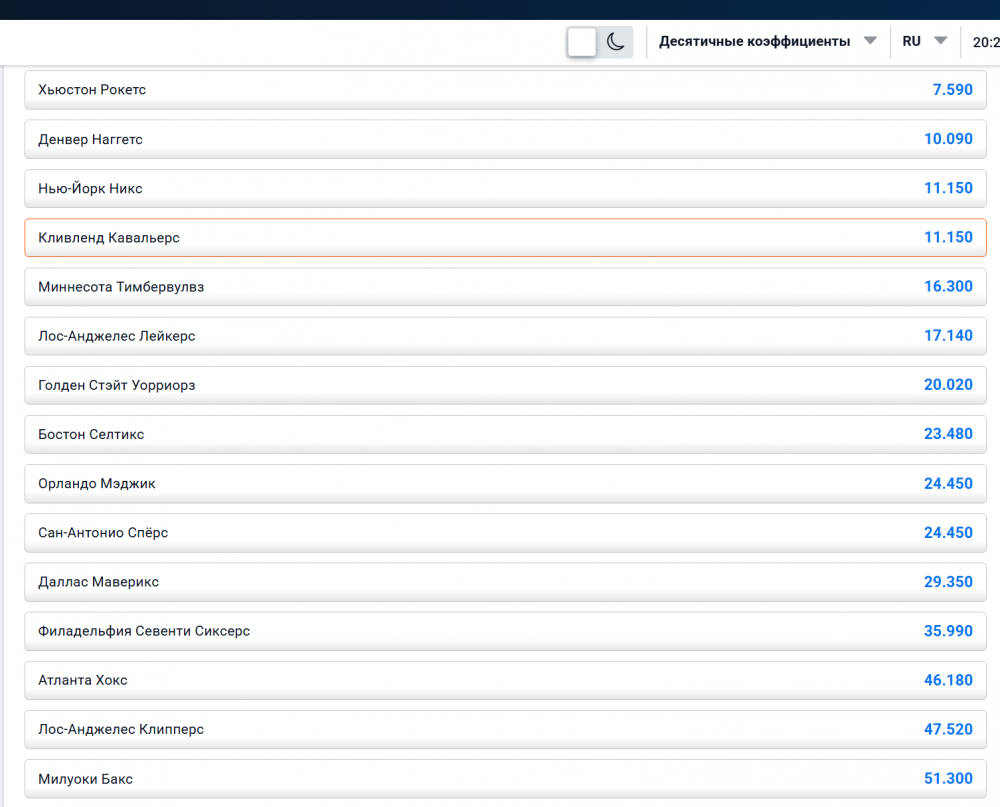Select the light theme toggle square
The width and height of the screenshot is (1000, 807).
click(582, 42)
